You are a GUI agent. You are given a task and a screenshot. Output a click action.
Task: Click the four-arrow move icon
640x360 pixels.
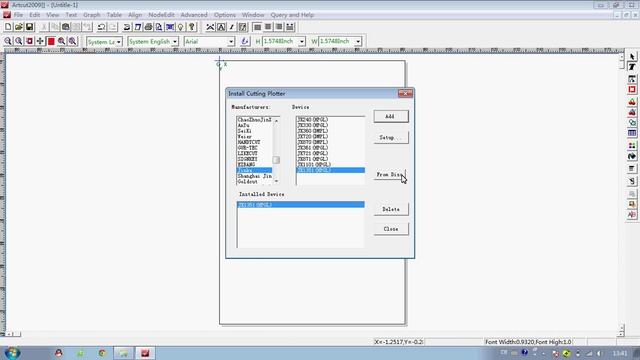point(40,41)
